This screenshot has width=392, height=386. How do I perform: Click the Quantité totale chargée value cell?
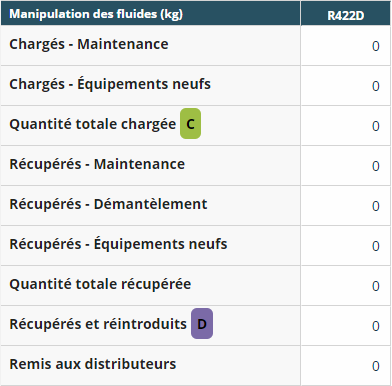346,126
